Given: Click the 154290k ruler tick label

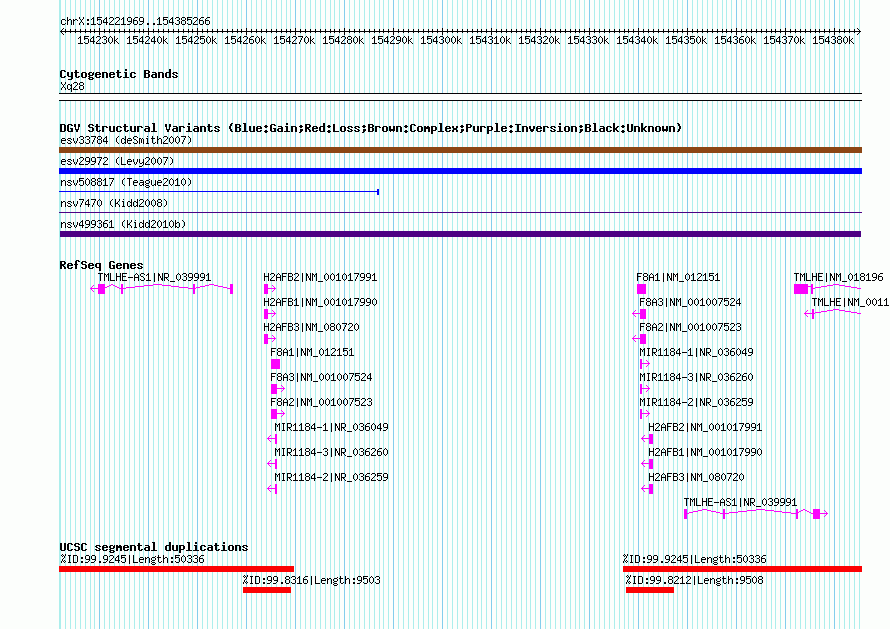Looking at the screenshot, I should 392,40.
